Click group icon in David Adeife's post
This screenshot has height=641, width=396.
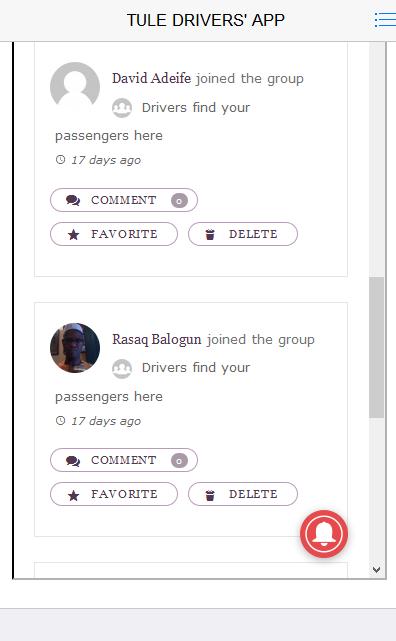[122, 108]
